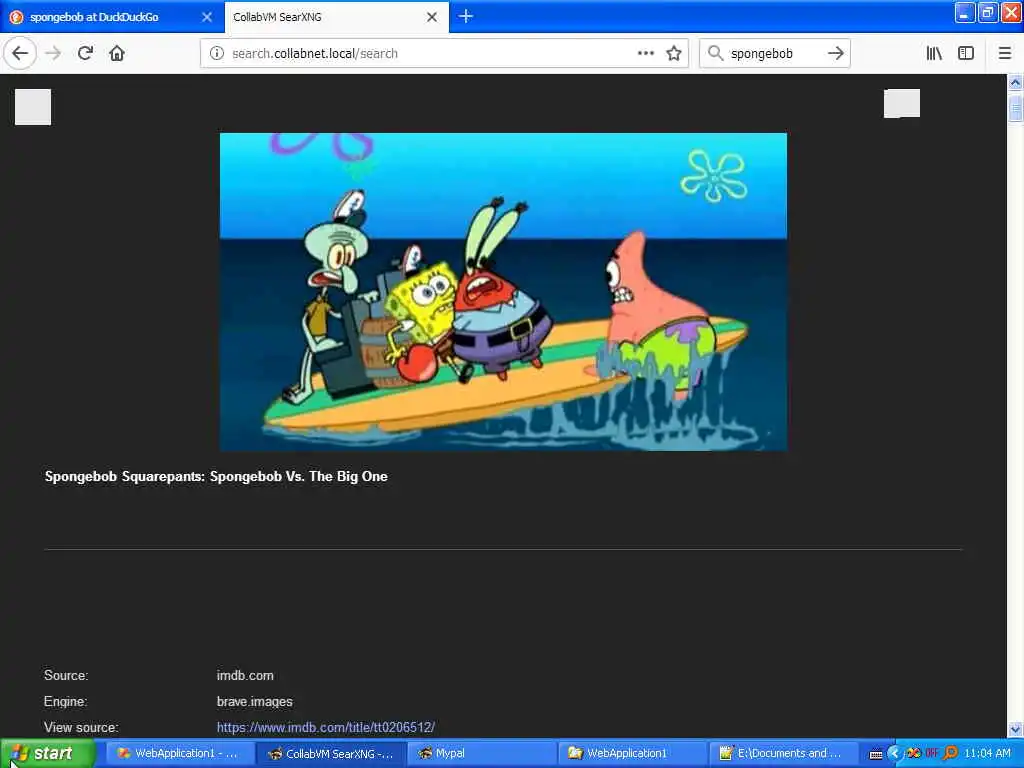Click the 'brave.images' engine text
Screen dimensions: 1024x768
[x=255, y=701]
